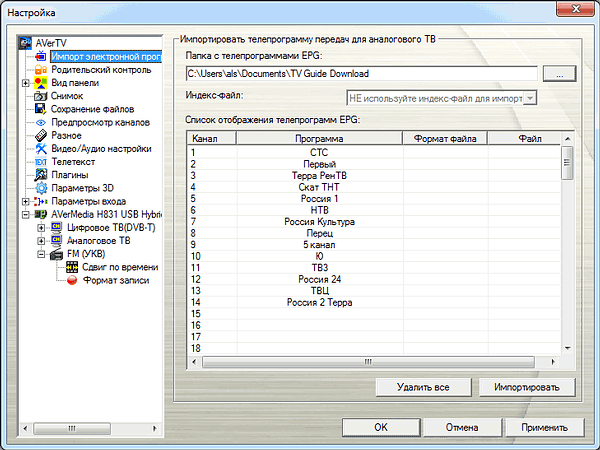The height and width of the screenshot is (450, 600).
Task: Open Сдвиг по времени settings
Action: click(120, 267)
